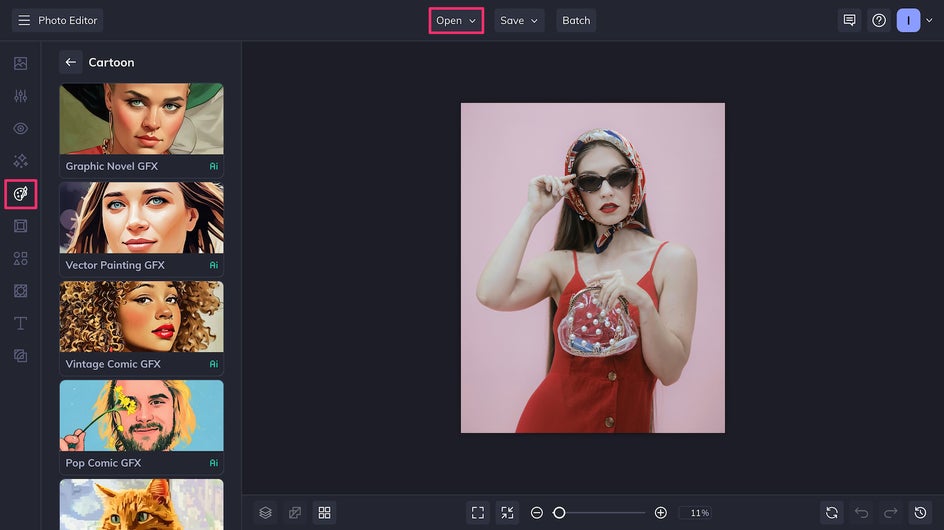Go back from the Cartoon panel

pyautogui.click(x=71, y=62)
